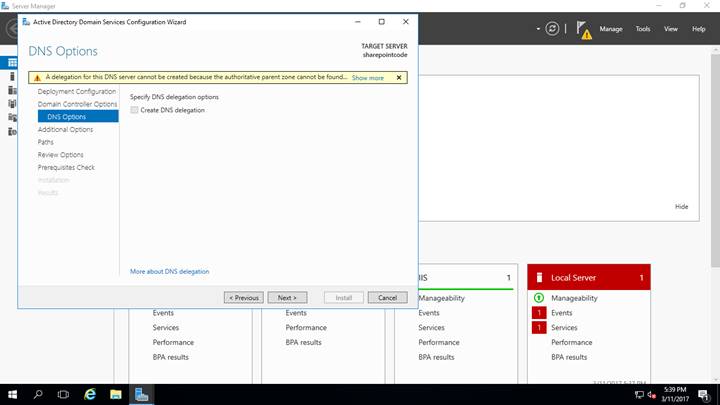Screen dimensions: 720x405
Task: Open the Action Center notification icon
Action: [704, 394]
